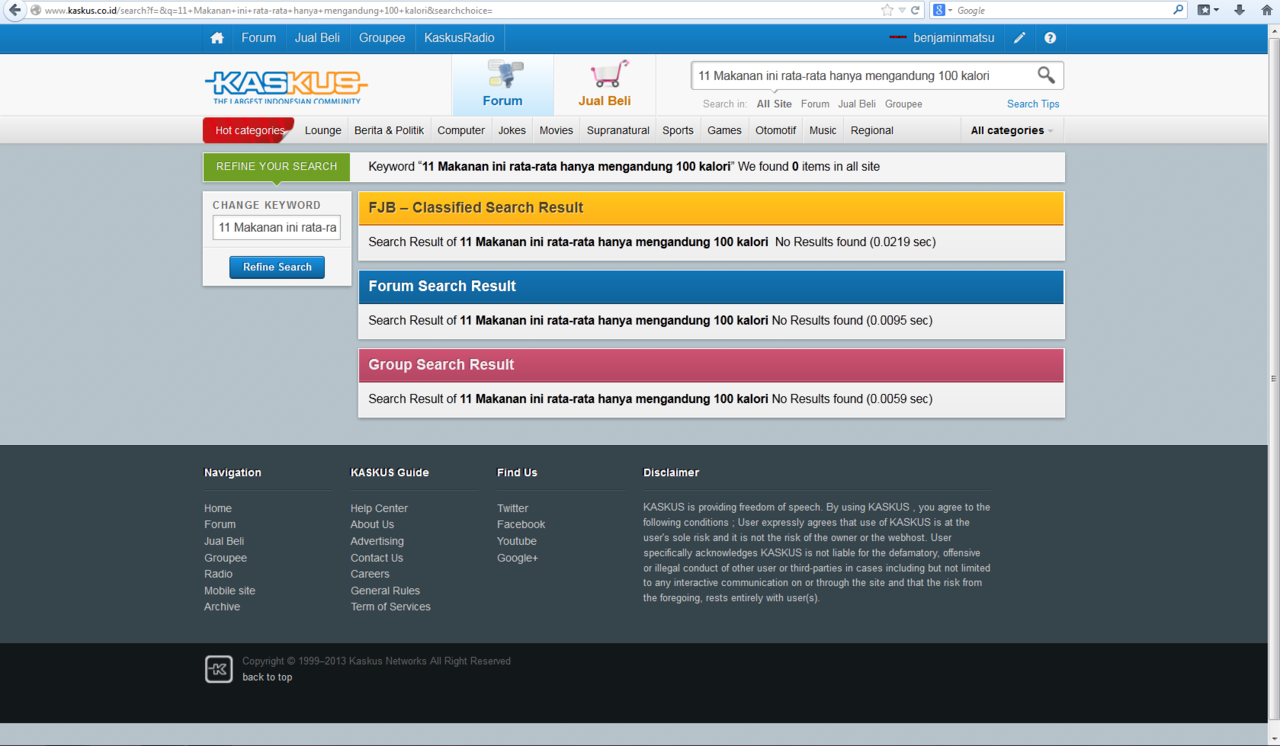Open the Music category

tap(823, 130)
